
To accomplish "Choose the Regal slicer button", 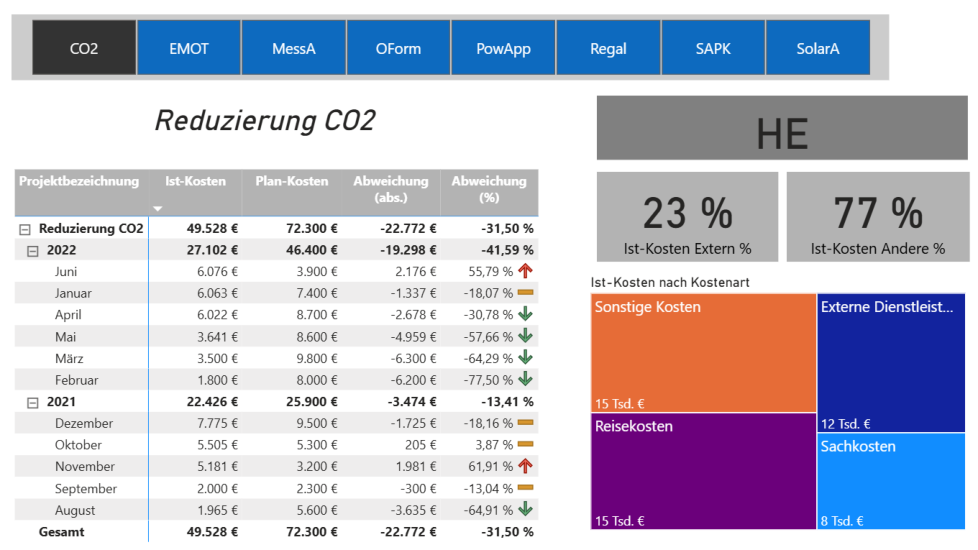I will point(608,48).
